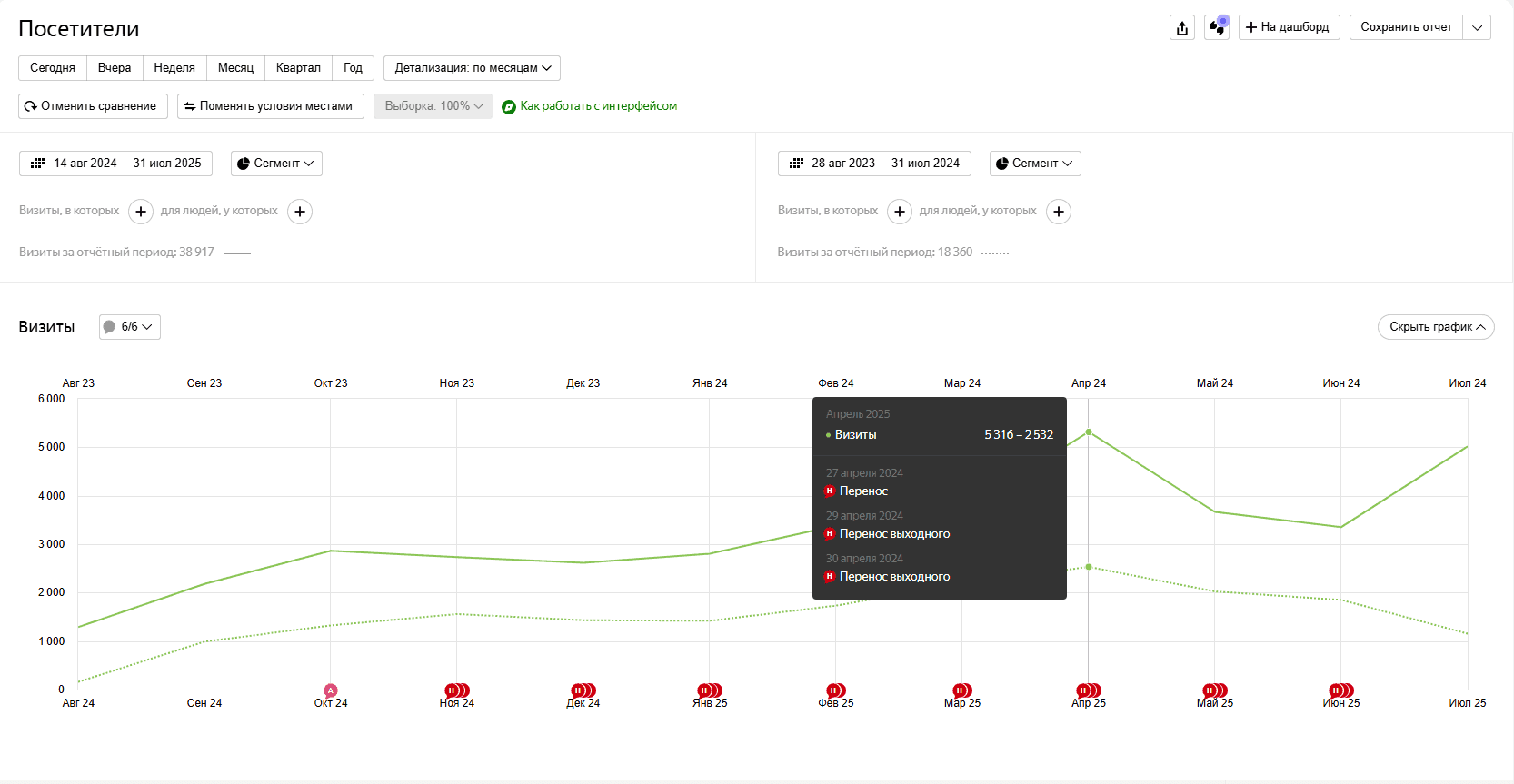Image resolution: width=1514 pixels, height=784 pixels.
Task: Swap conditions via Поменять условия местами
Action: (x=270, y=106)
